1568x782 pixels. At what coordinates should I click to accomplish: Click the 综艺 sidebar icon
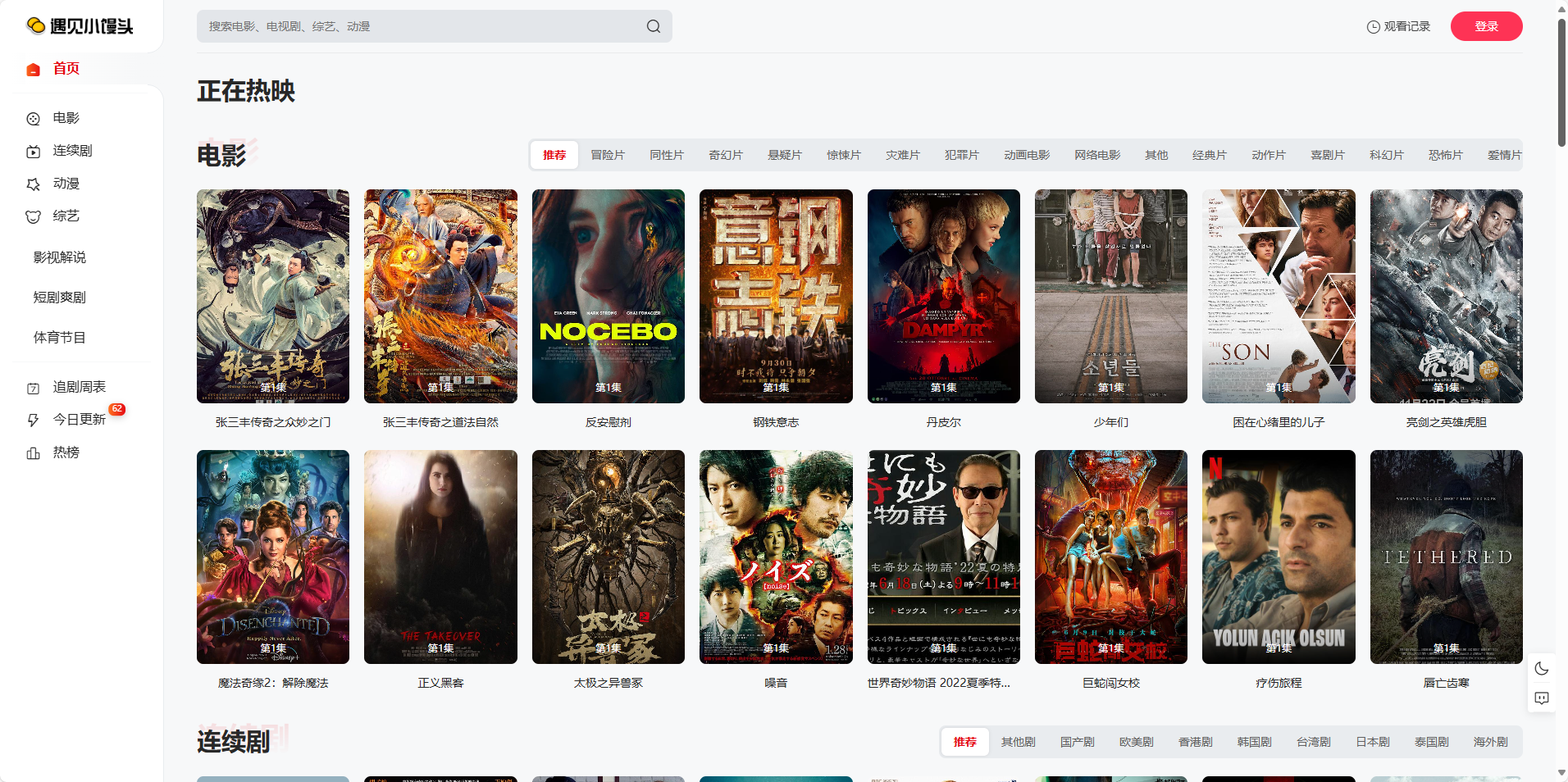pyautogui.click(x=34, y=216)
